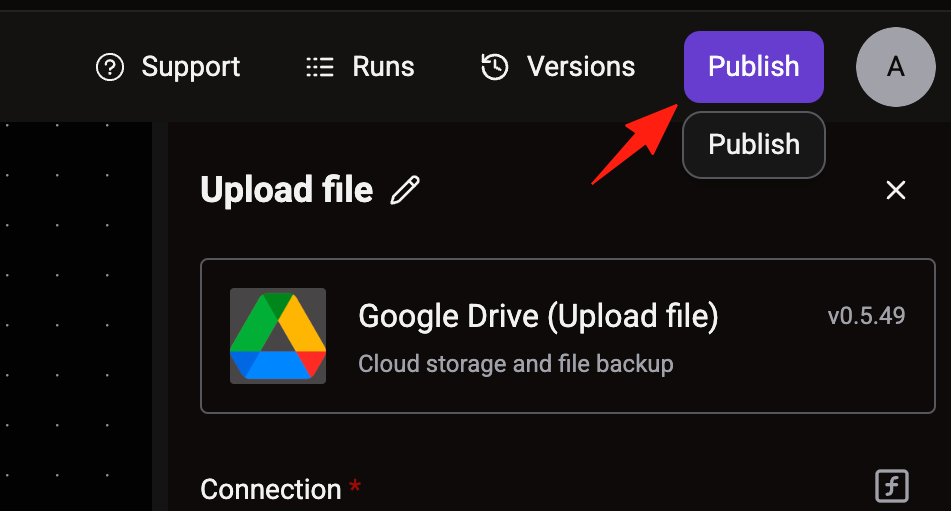The height and width of the screenshot is (512, 952).
Task: Click the Connection field label
Action: (271, 489)
